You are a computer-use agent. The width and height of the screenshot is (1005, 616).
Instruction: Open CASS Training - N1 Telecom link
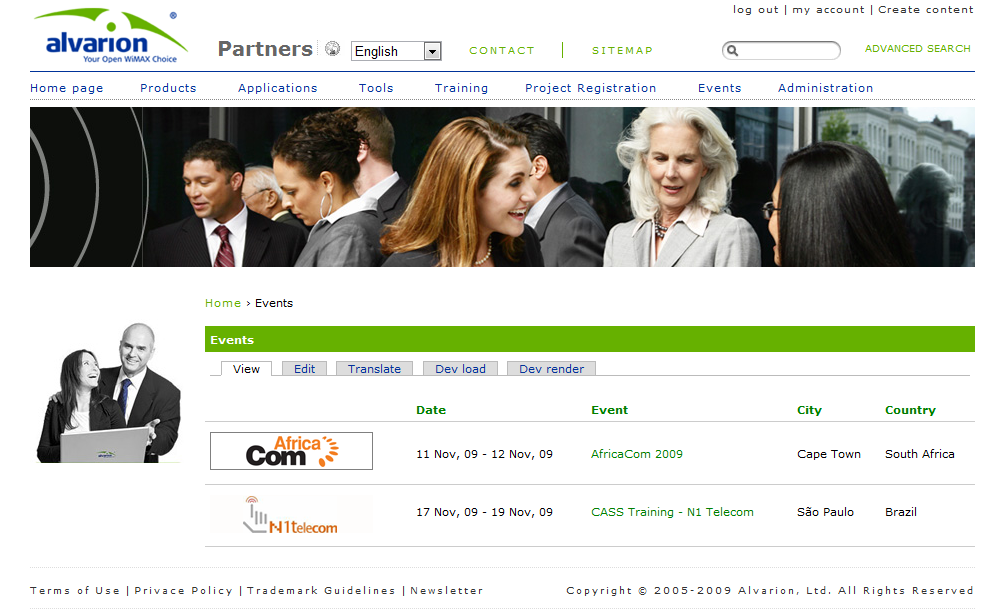tap(672, 512)
